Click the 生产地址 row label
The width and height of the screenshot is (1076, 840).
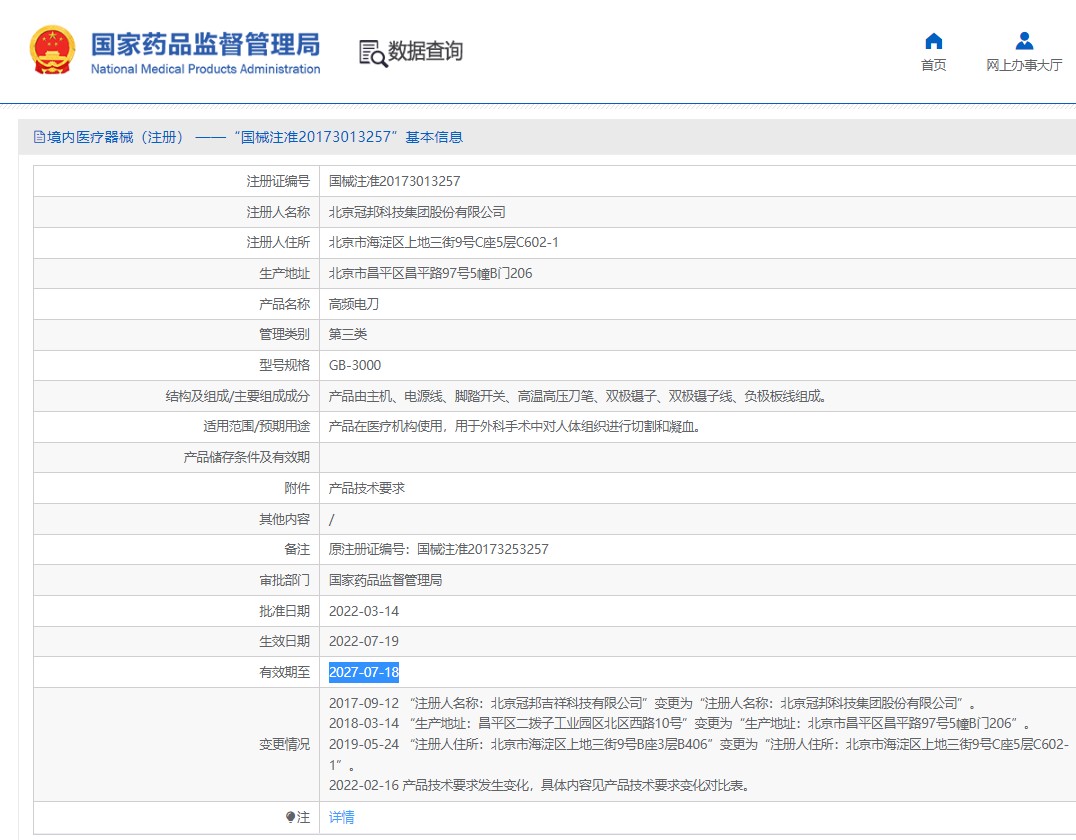click(x=284, y=273)
